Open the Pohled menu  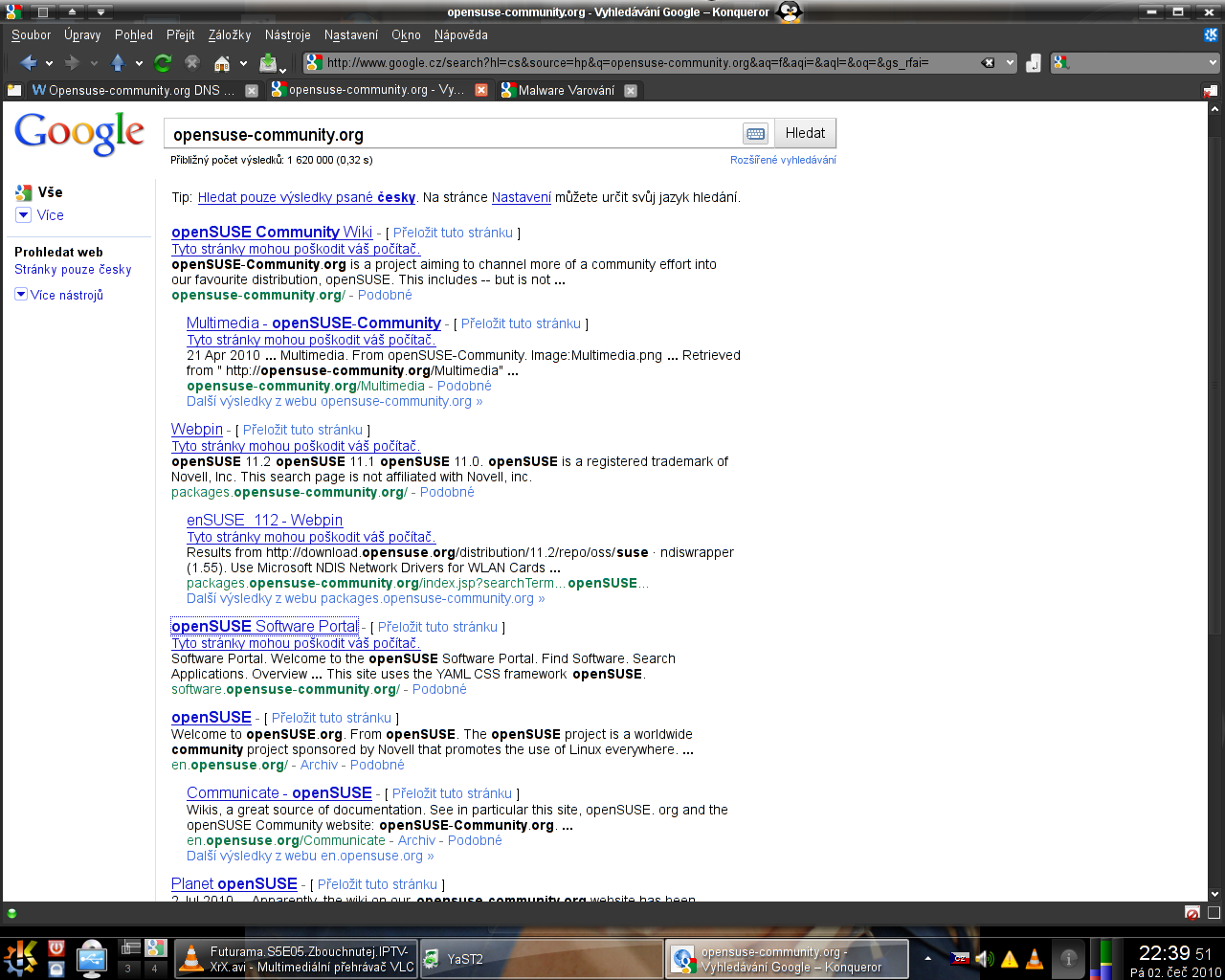[134, 34]
